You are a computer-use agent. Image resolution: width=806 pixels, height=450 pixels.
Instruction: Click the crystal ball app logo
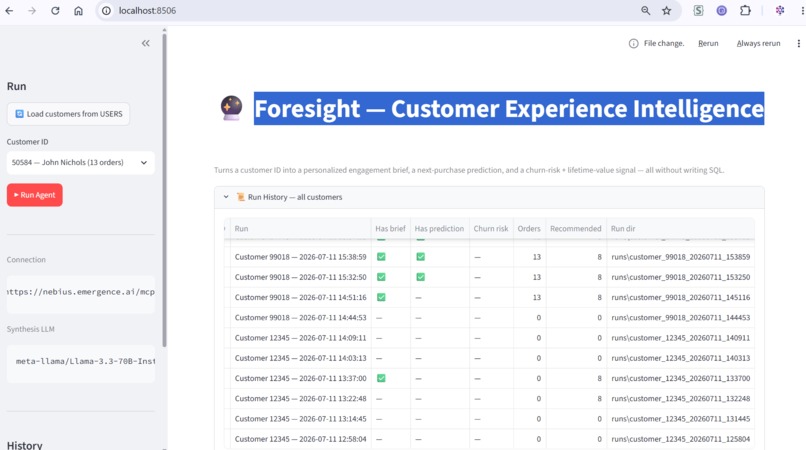231,108
